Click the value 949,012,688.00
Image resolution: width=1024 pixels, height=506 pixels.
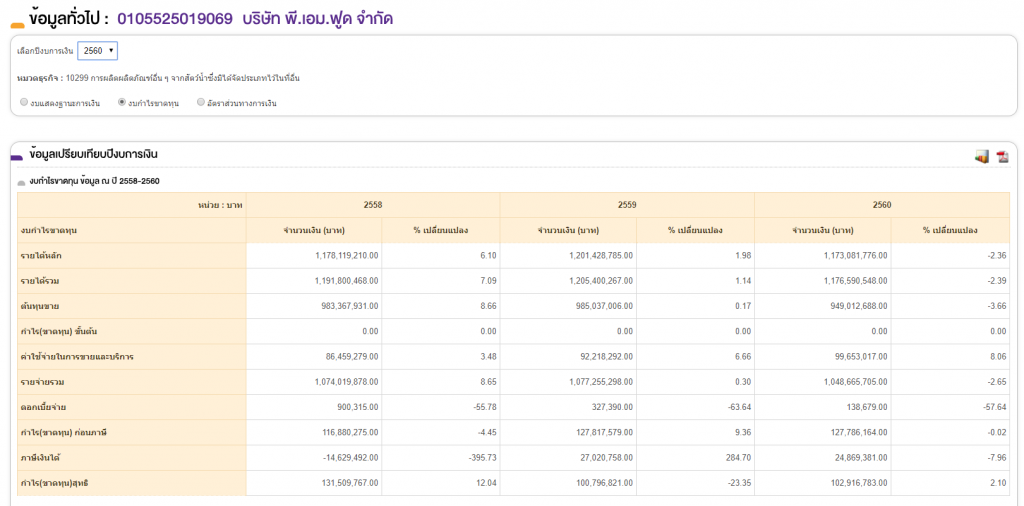point(859,306)
